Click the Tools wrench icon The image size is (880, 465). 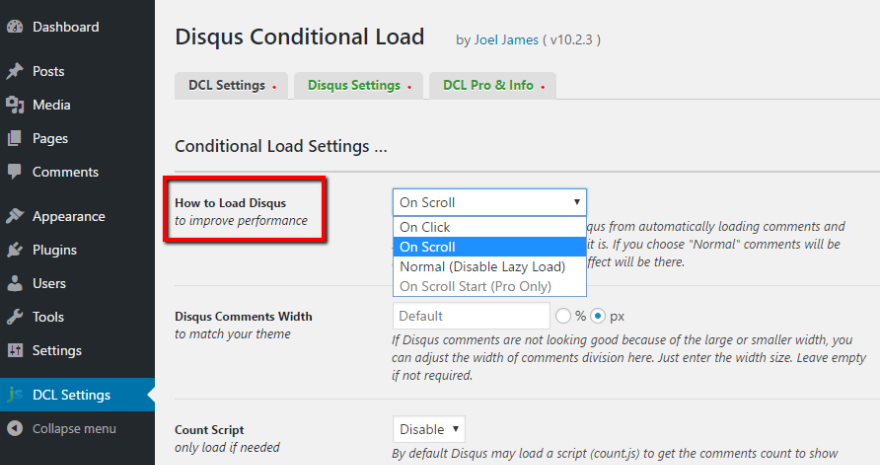(15, 317)
